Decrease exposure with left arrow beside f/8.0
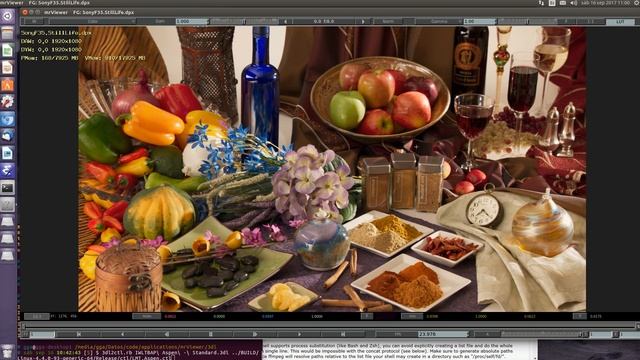This screenshot has height=360, width=640. pyautogui.click(x=285, y=21)
